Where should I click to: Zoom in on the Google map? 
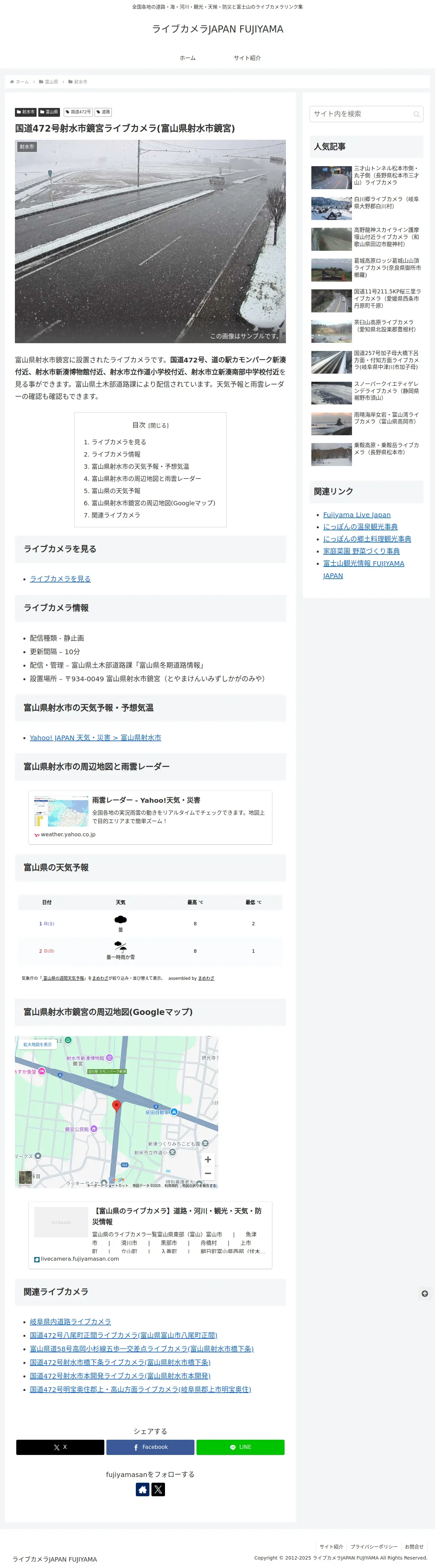(208, 1159)
